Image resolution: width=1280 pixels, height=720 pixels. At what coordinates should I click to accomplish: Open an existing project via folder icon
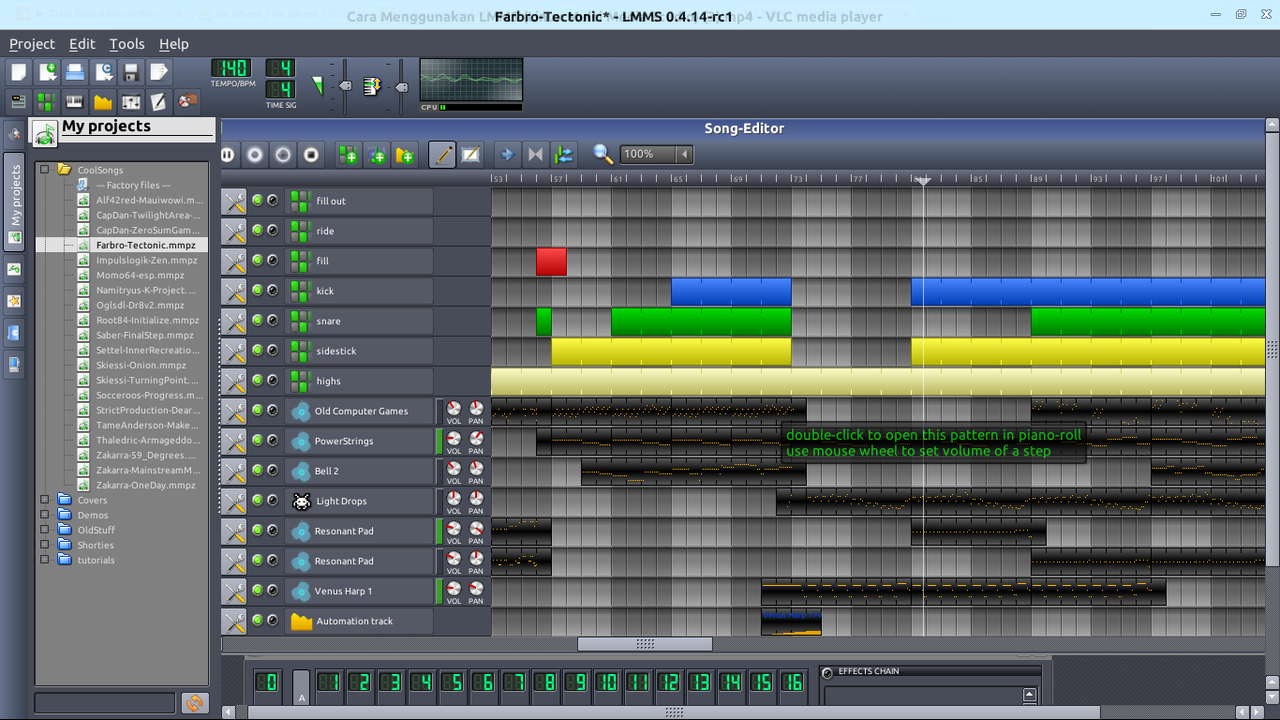(75, 72)
